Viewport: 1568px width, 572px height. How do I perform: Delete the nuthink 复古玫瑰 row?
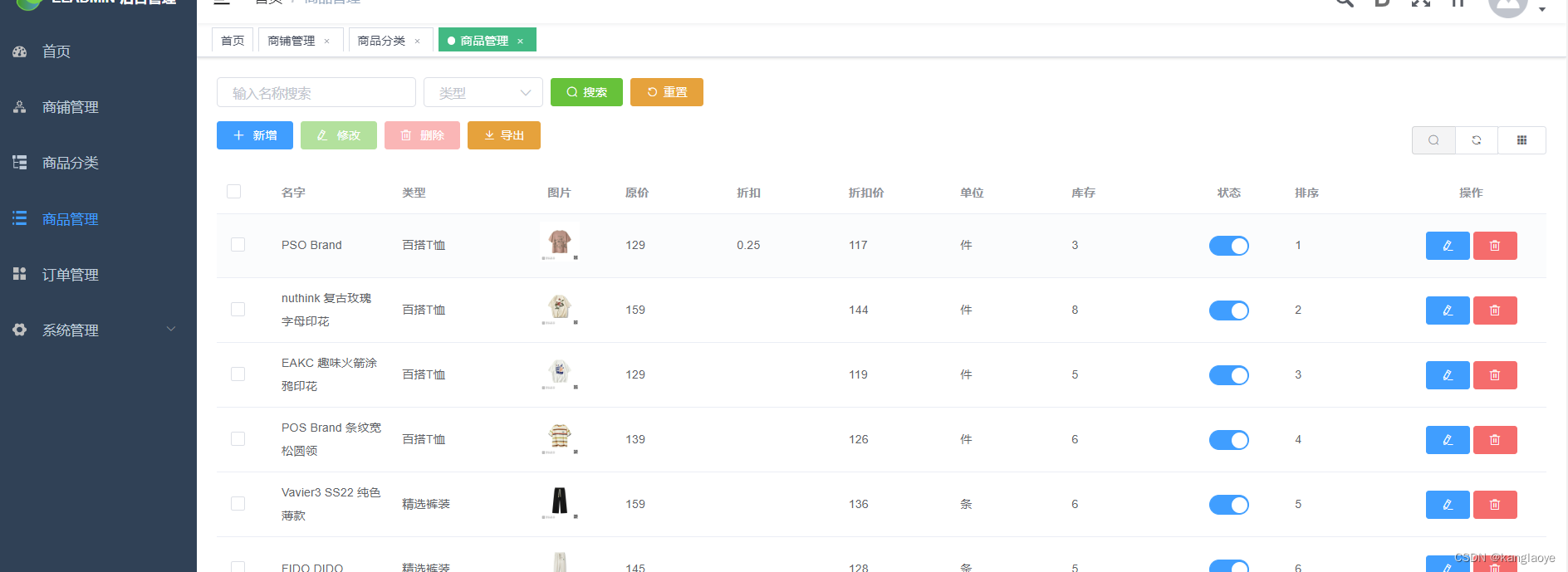click(1495, 310)
